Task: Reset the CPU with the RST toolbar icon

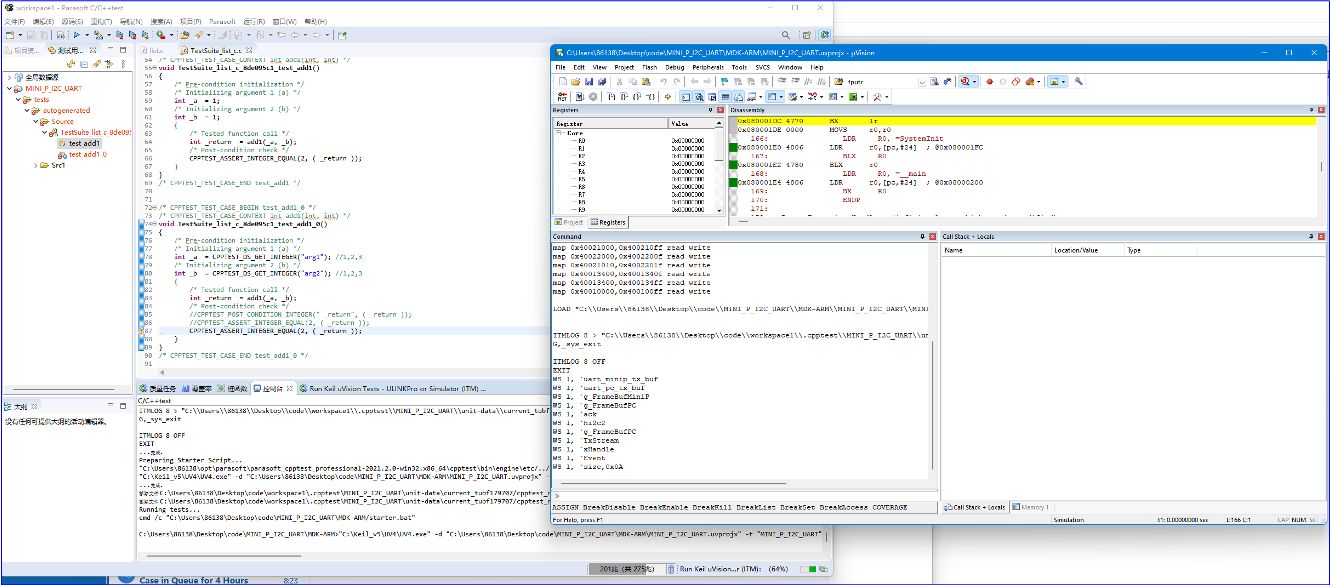Action: tap(563, 97)
